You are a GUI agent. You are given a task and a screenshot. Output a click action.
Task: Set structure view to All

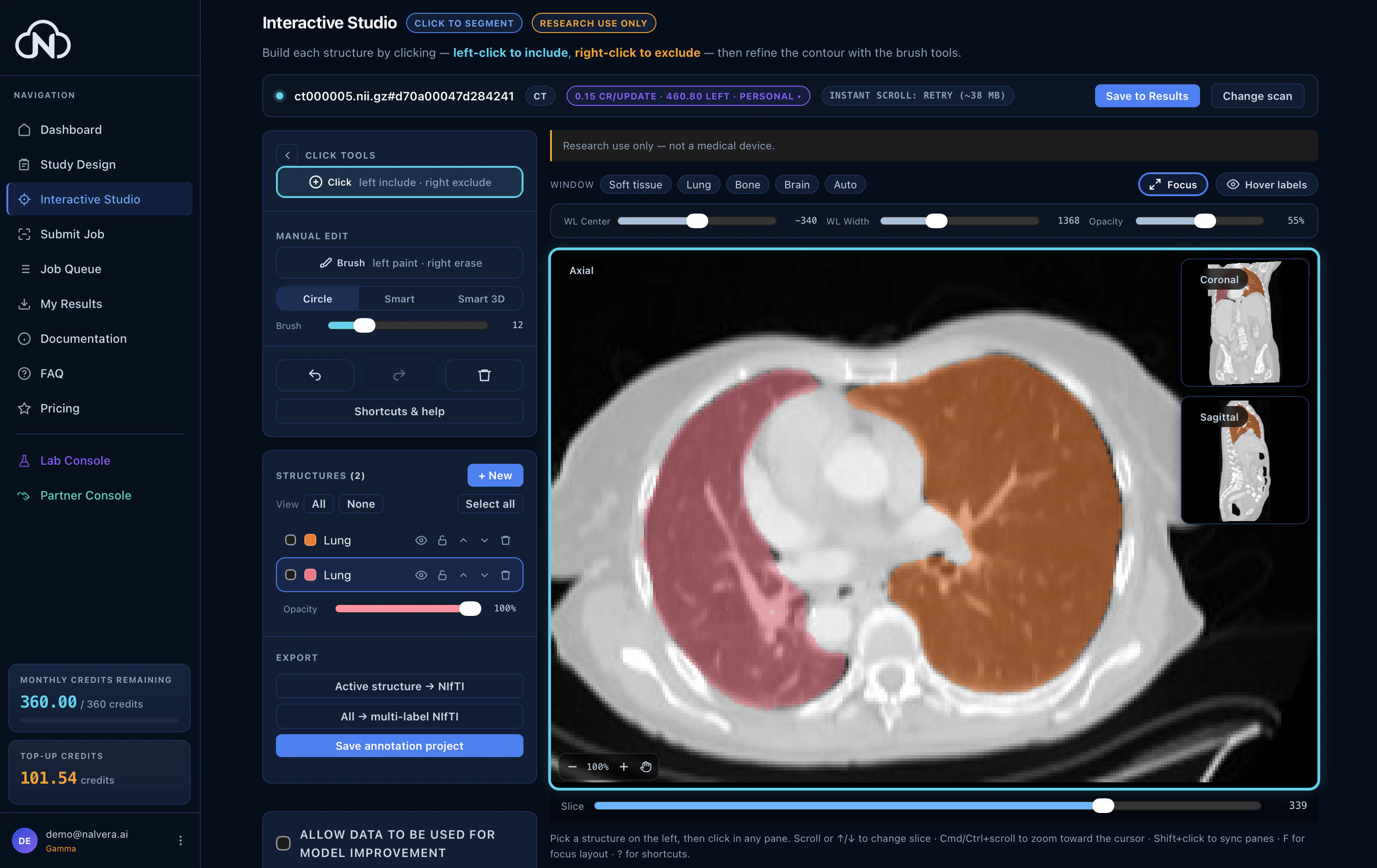tap(319, 504)
